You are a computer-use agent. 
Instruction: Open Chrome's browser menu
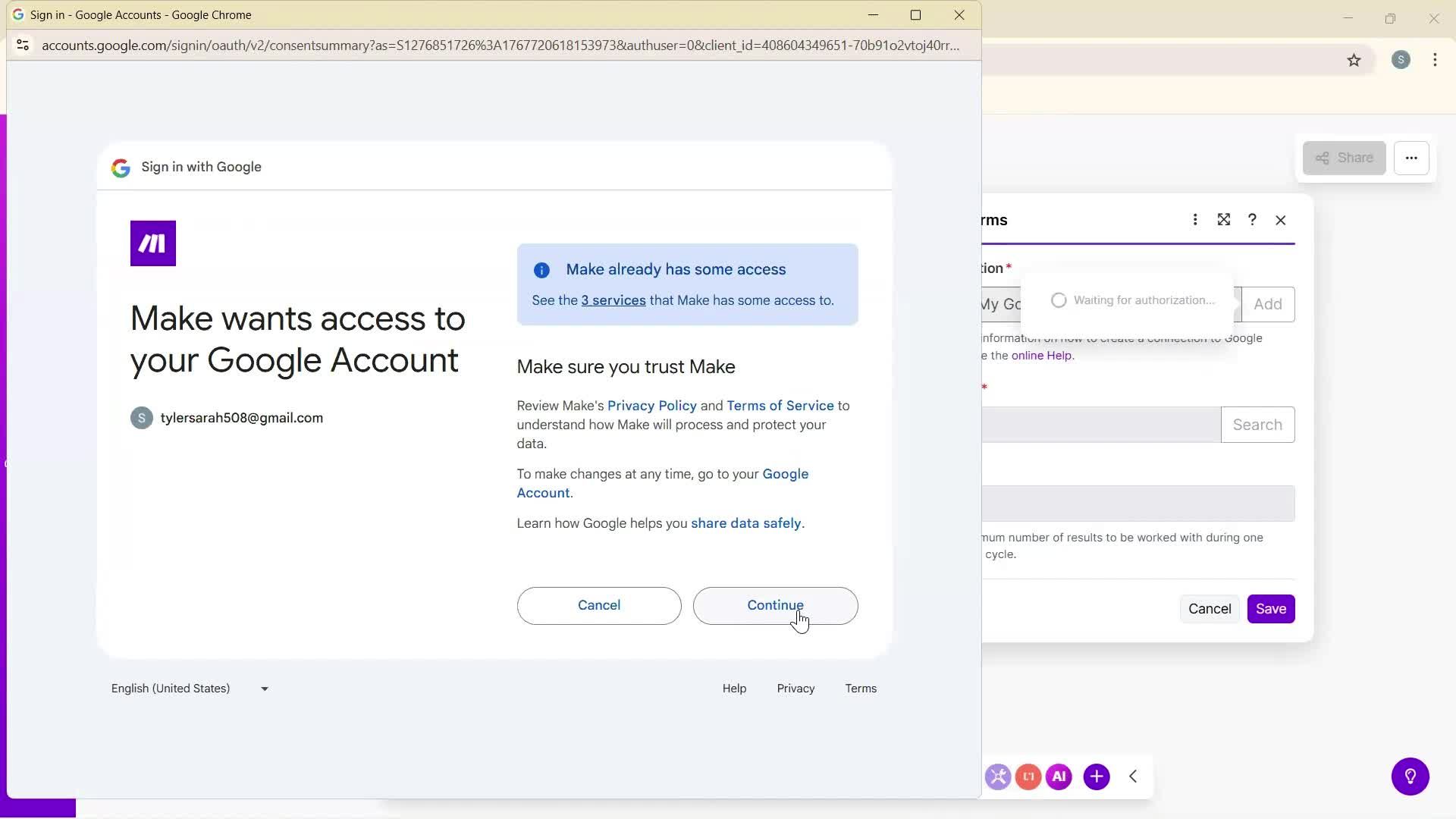(x=1435, y=60)
